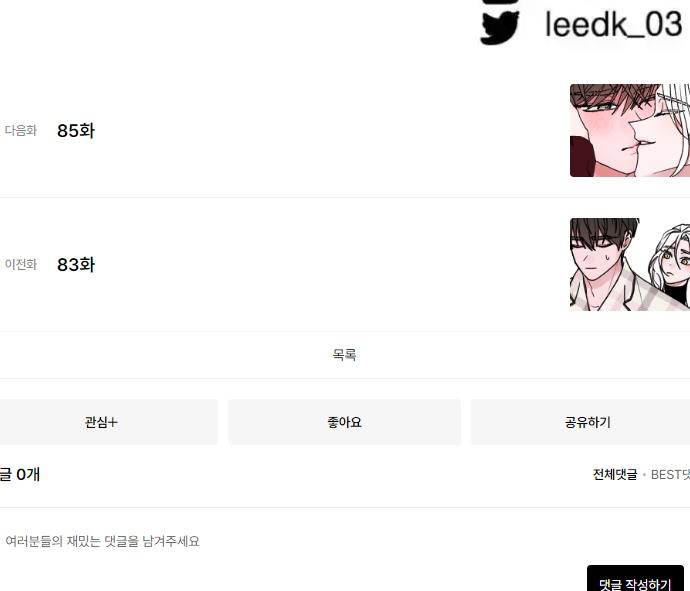Viewport: 690px width, 591px height.
Task: Open the 목록 episode list
Action: [x=345, y=355]
